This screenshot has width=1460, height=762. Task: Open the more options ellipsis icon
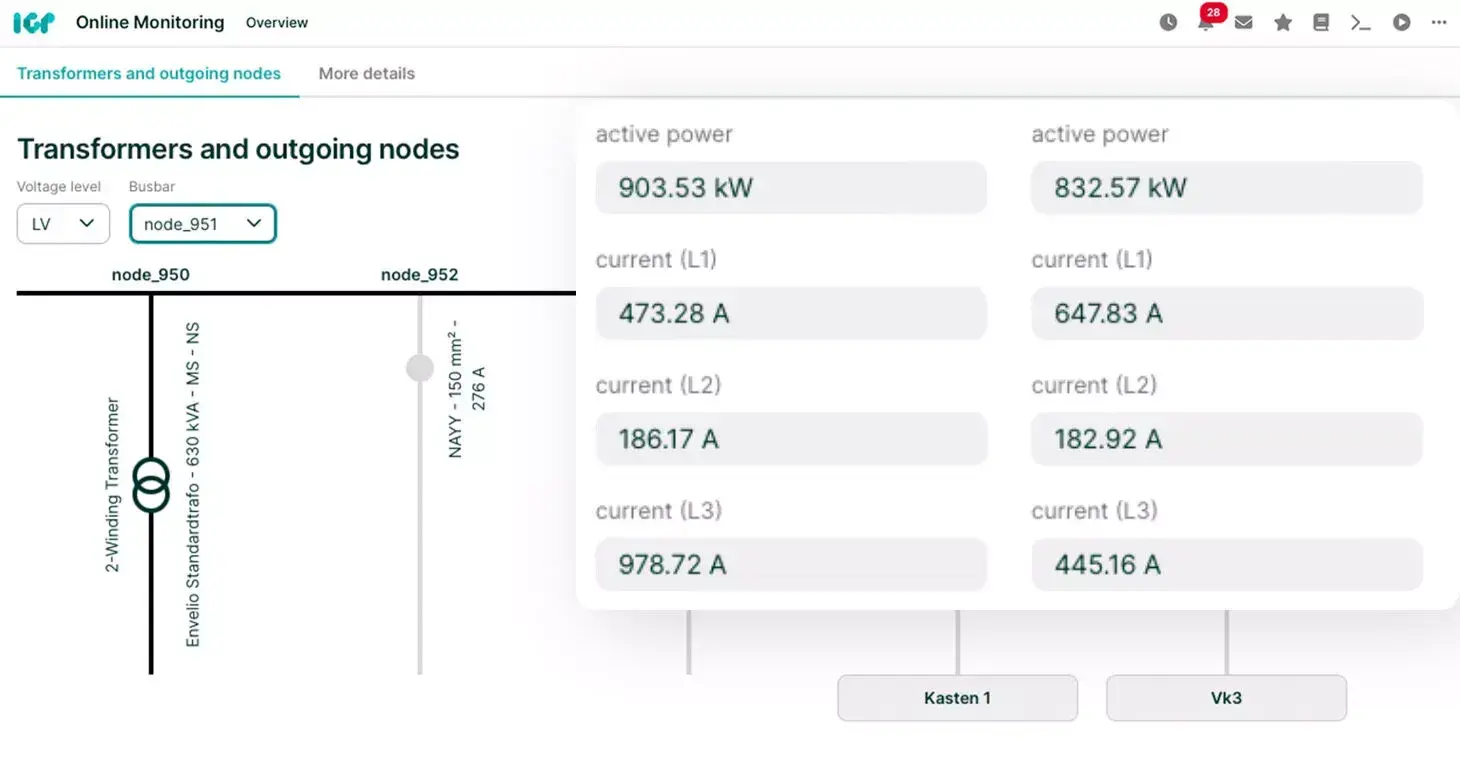1439,22
